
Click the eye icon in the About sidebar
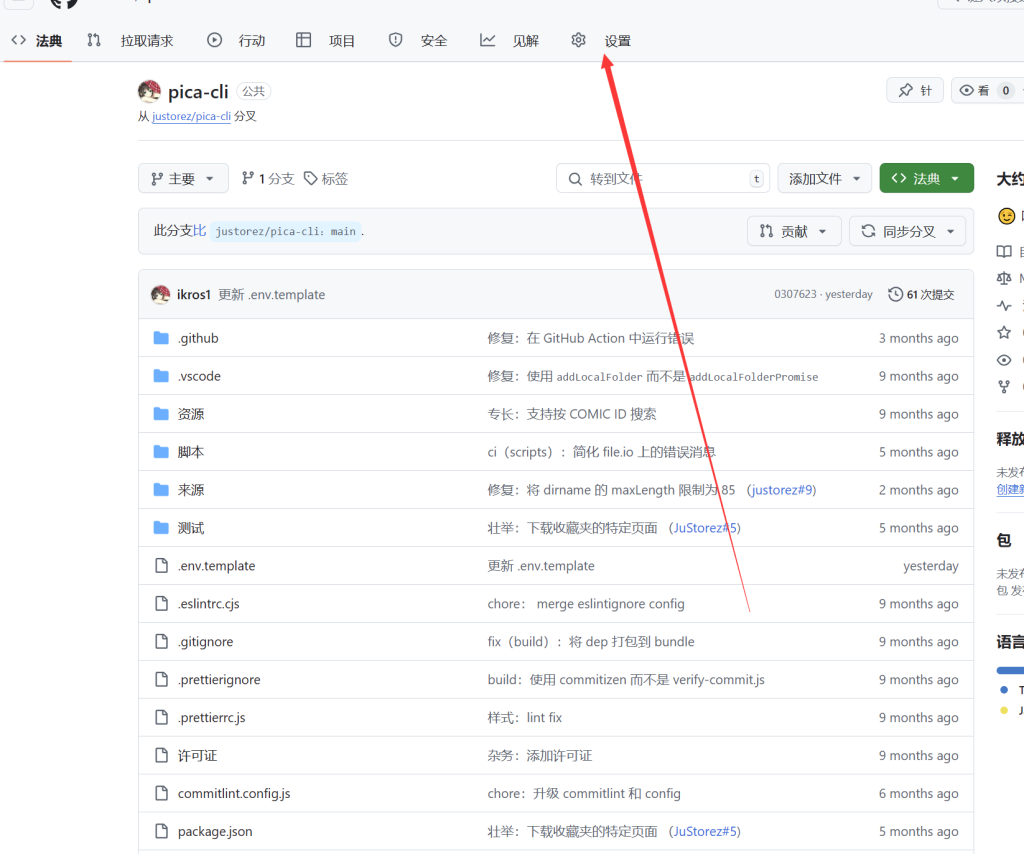tap(1004, 360)
